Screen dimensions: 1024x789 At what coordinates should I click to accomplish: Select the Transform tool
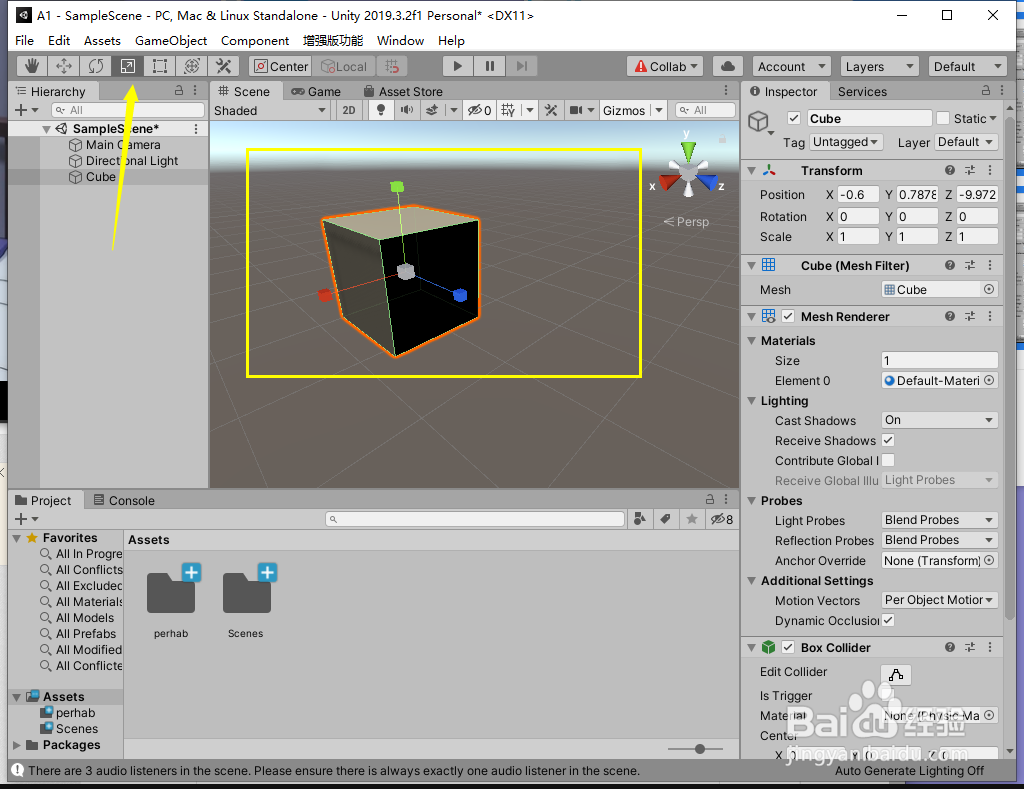tap(191, 66)
